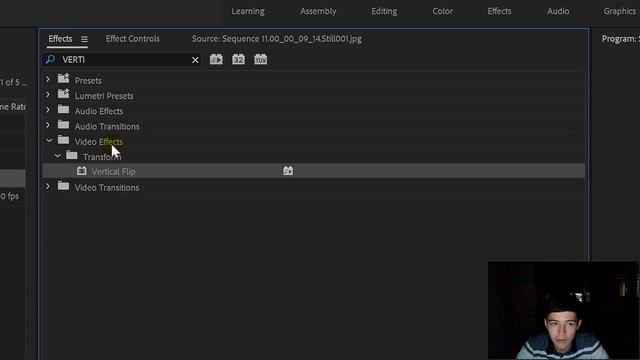Screen dimensions: 640x360
Task: Expand the Presets folder
Action: (48, 79)
